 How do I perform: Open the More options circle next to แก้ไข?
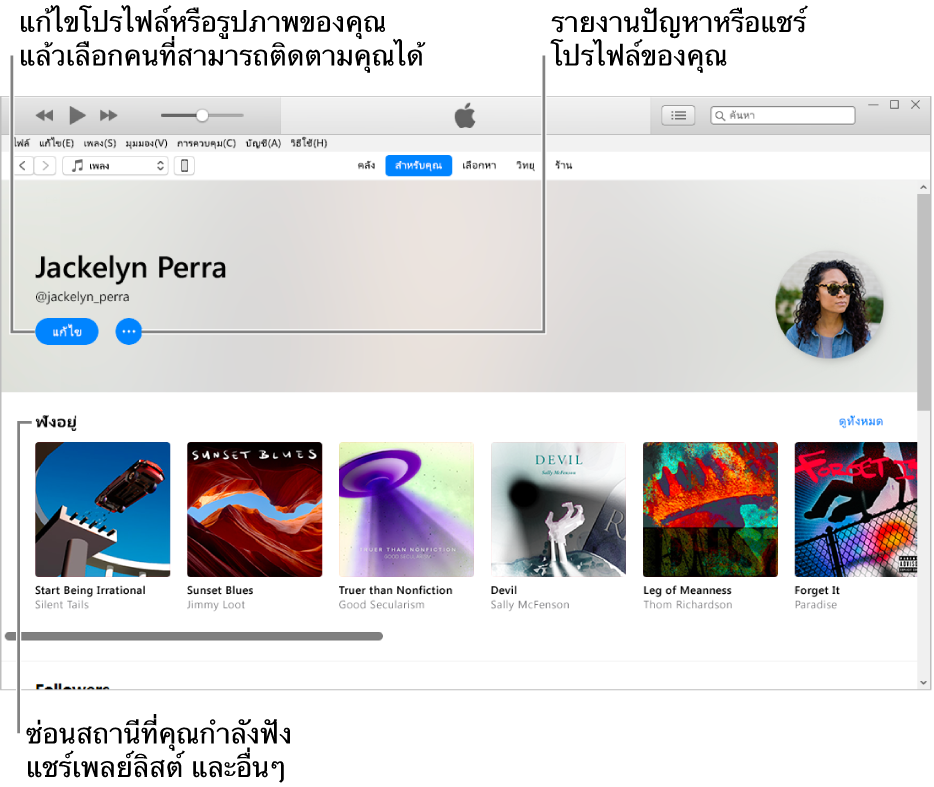[128, 331]
